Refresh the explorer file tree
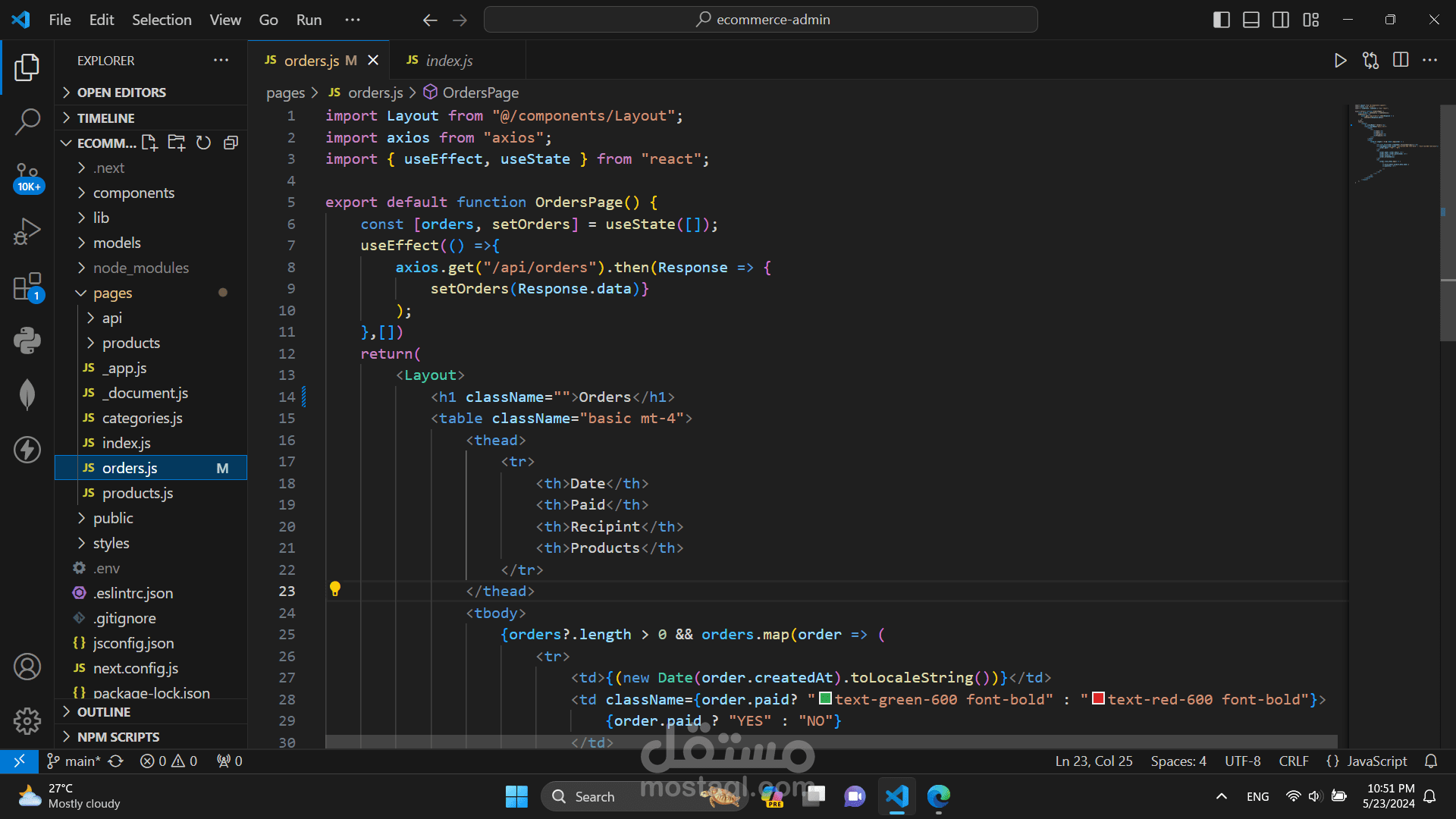The height and width of the screenshot is (819, 1456). tap(203, 143)
